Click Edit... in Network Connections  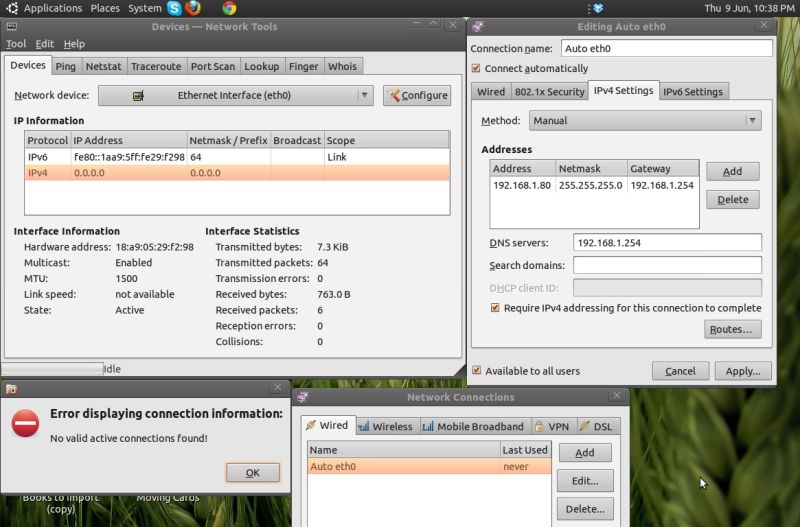point(585,481)
